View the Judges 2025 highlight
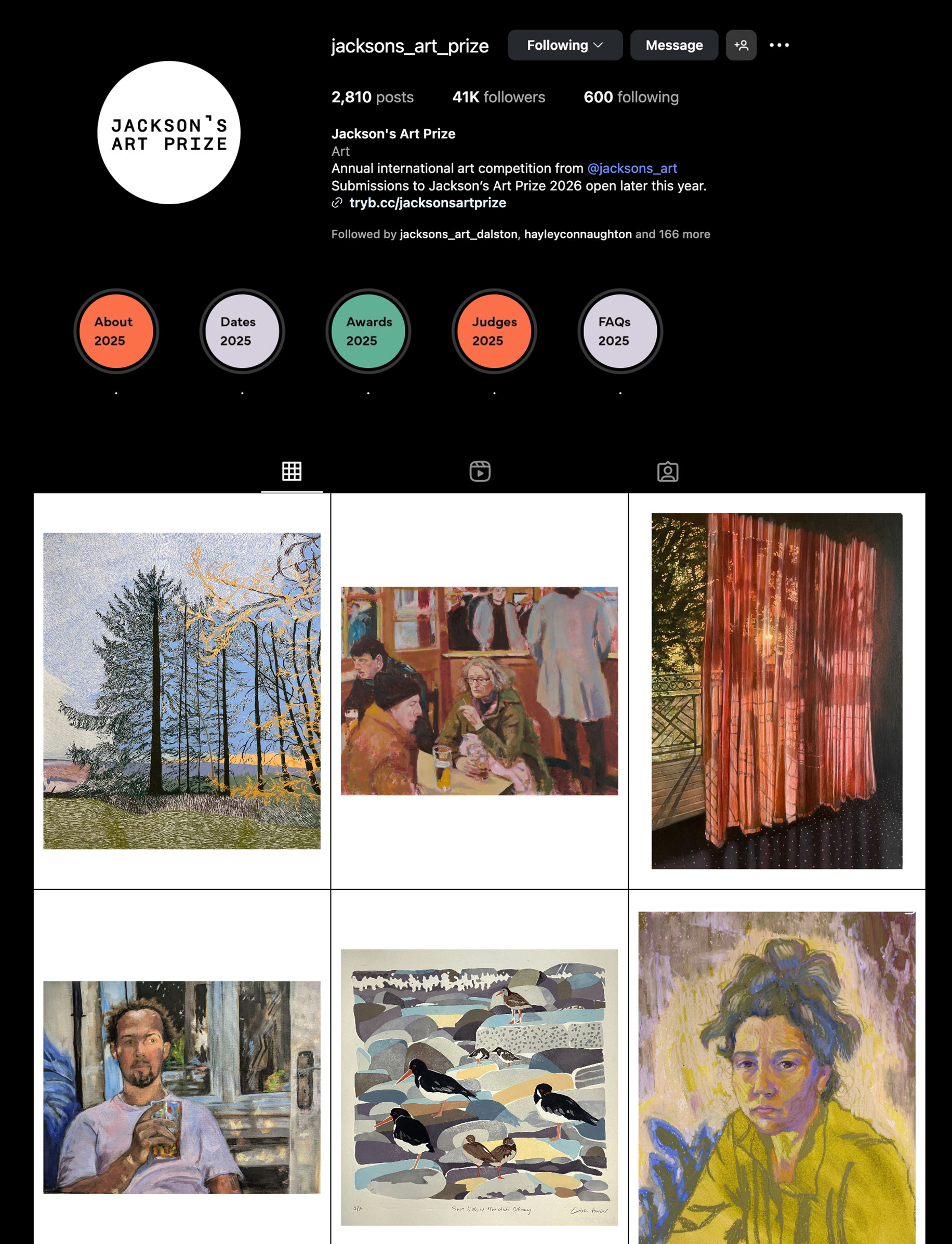This screenshot has width=952, height=1244. tap(494, 332)
